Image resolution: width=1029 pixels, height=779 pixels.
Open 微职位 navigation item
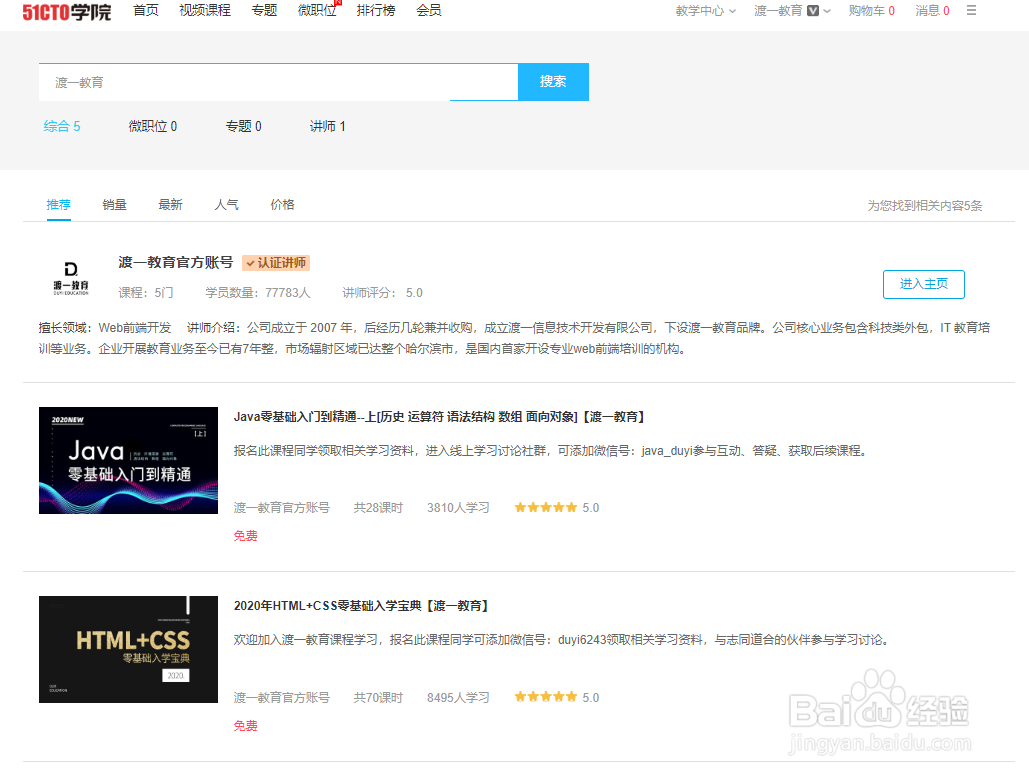coord(317,11)
